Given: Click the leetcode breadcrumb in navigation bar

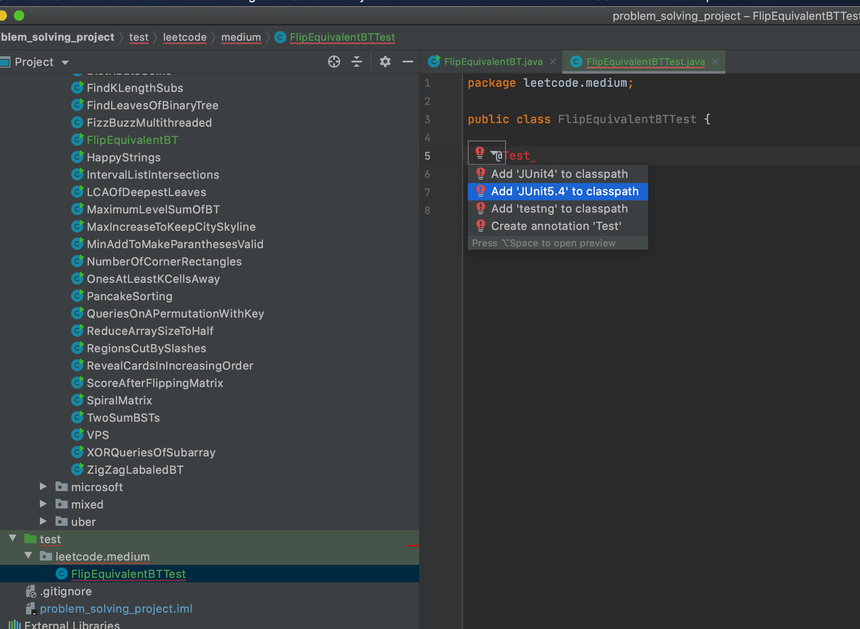Looking at the screenshot, I should coord(185,37).
